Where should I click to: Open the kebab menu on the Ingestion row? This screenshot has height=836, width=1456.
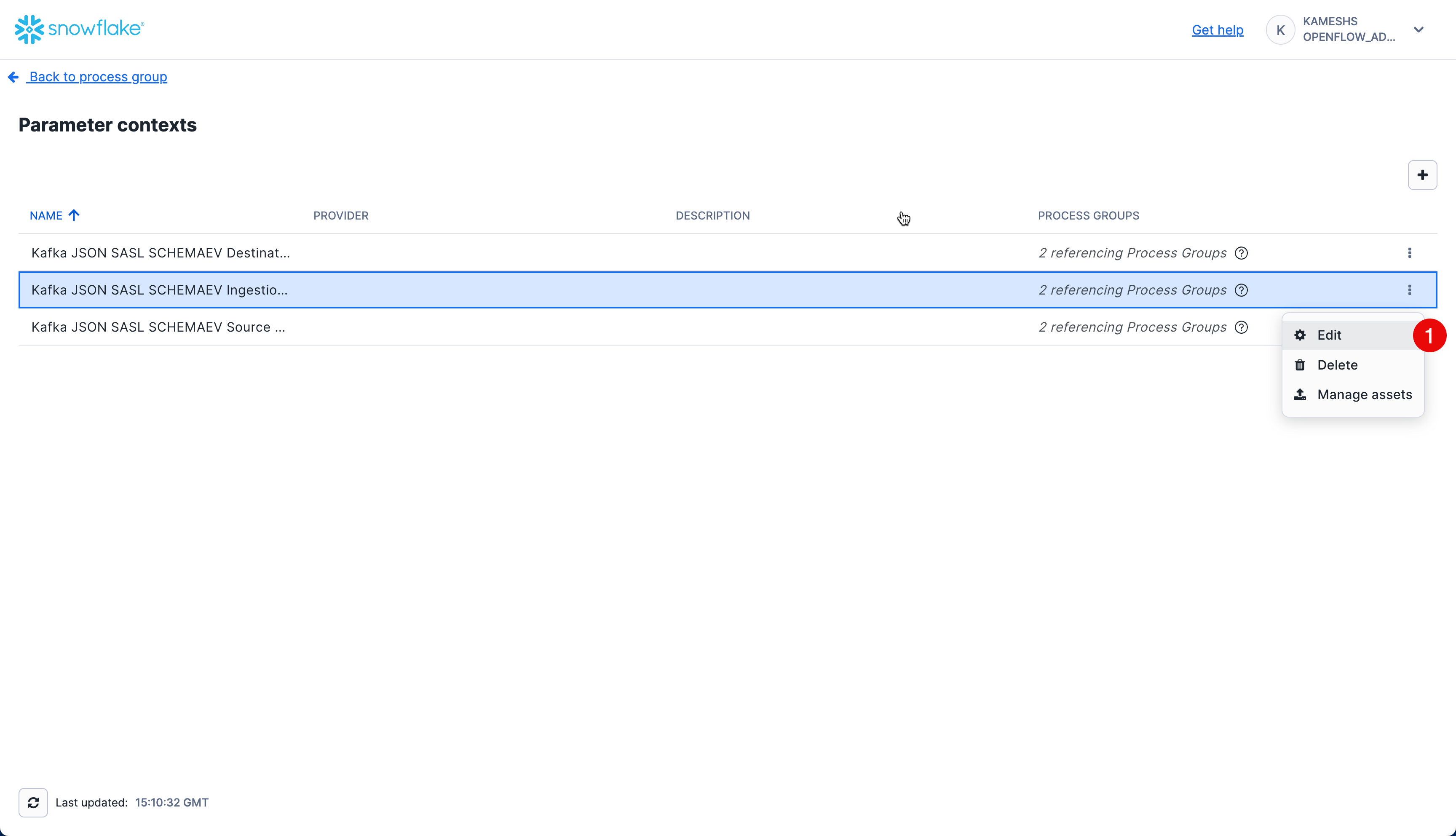point(1410,289)
